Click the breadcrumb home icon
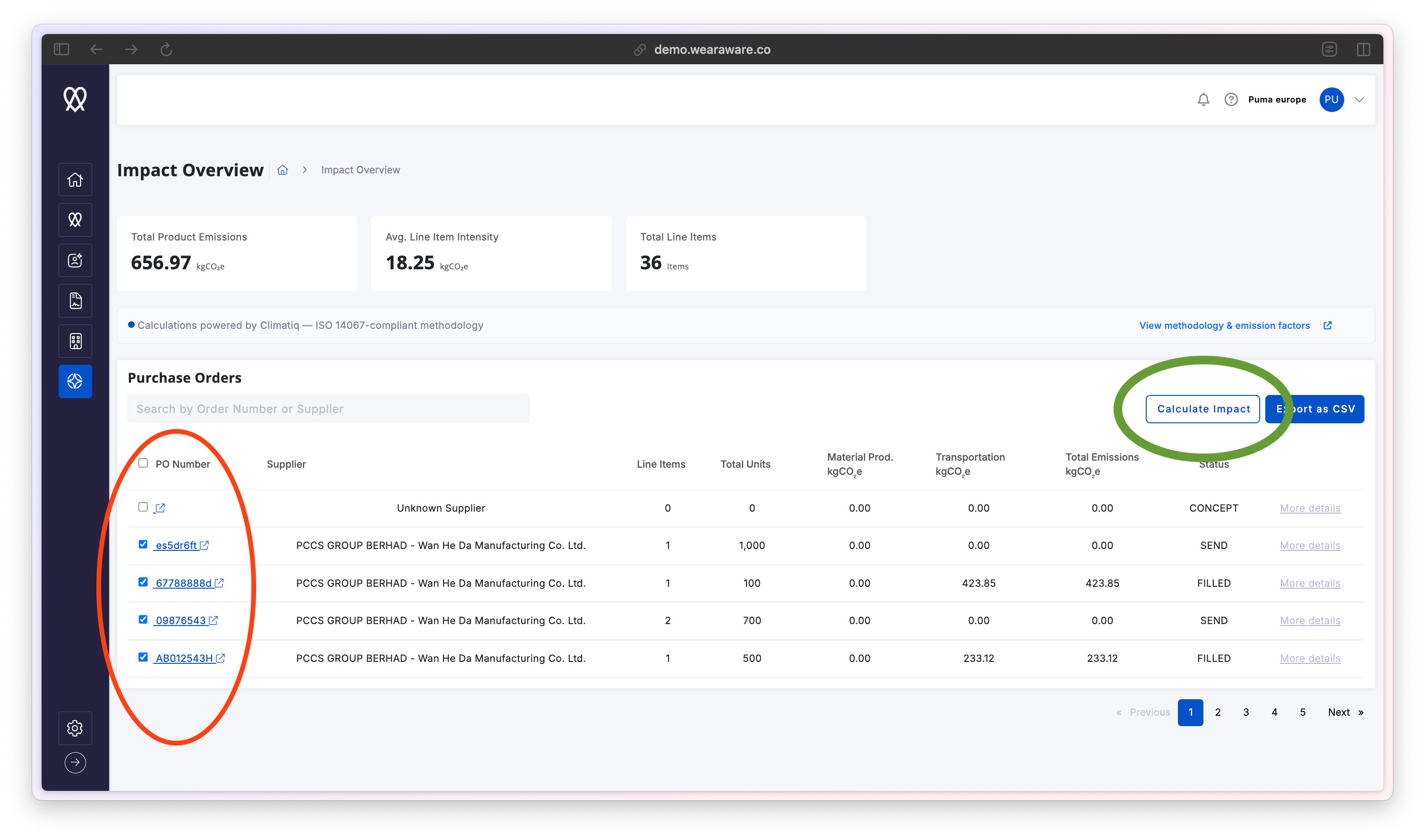This screenshot has height=840, width=1425. (x=283, y=170)
